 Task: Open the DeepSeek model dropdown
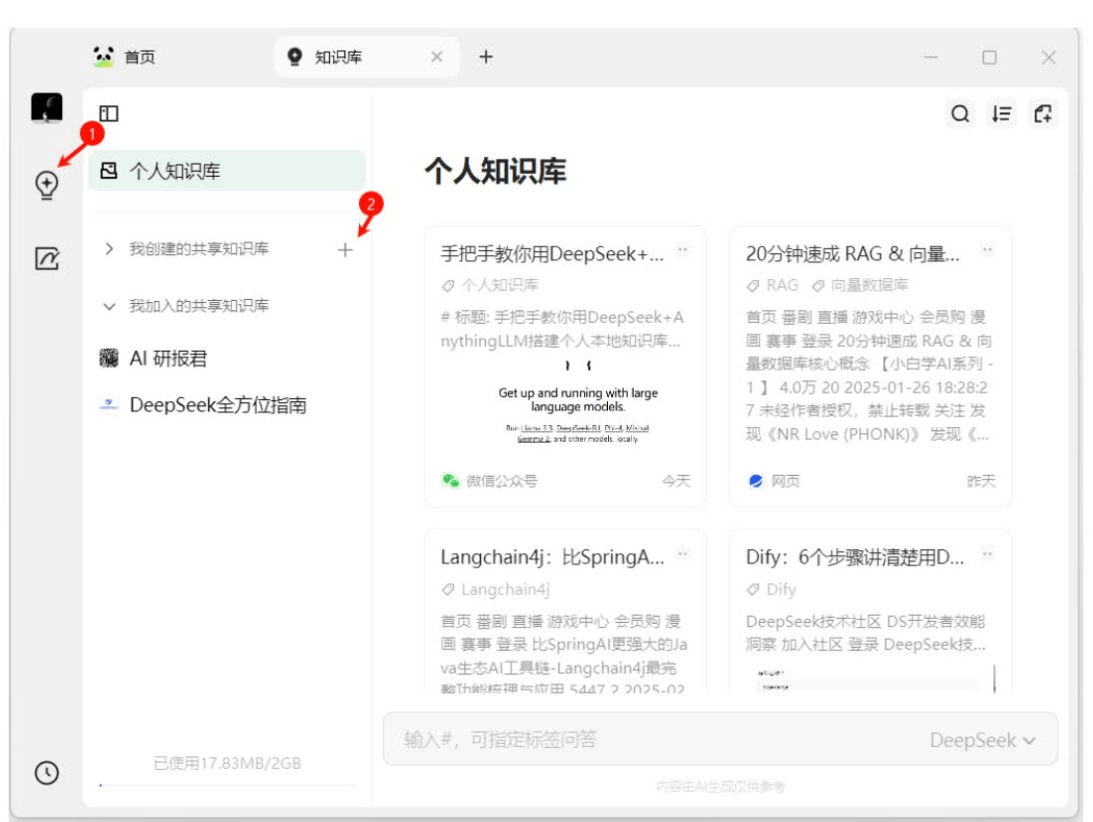tap(982, 740)
